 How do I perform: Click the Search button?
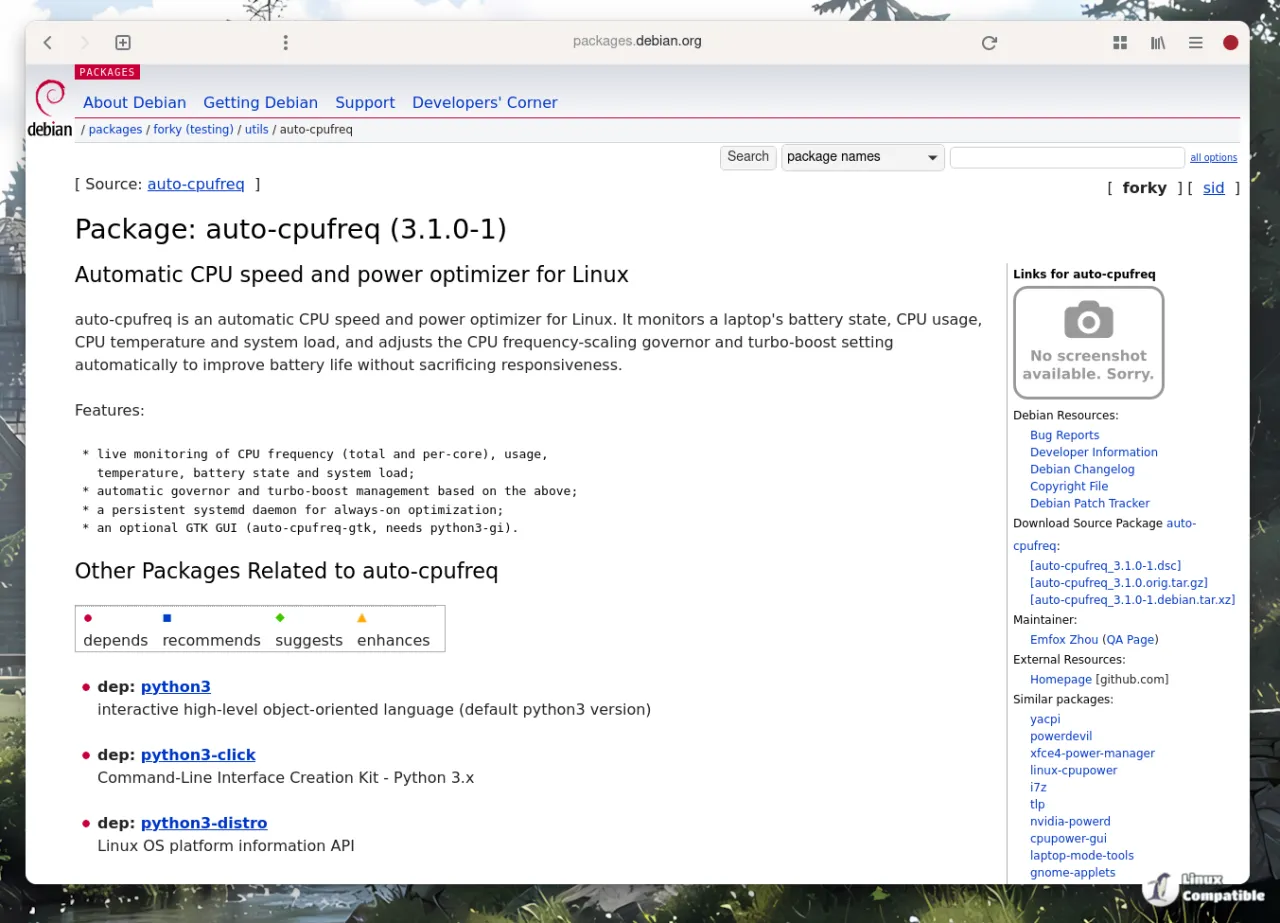point(748,157)
